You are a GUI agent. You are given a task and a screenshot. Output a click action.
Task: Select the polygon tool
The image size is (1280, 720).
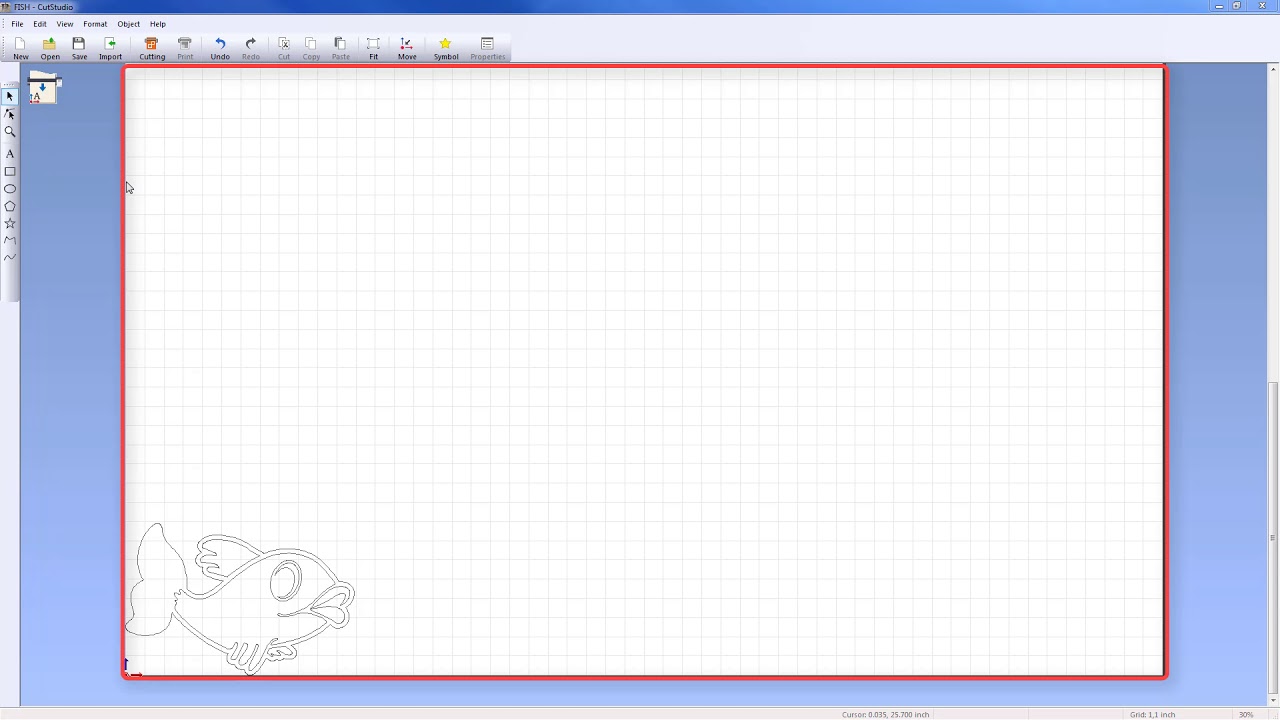pyautogui.click(x=10, y=206)
